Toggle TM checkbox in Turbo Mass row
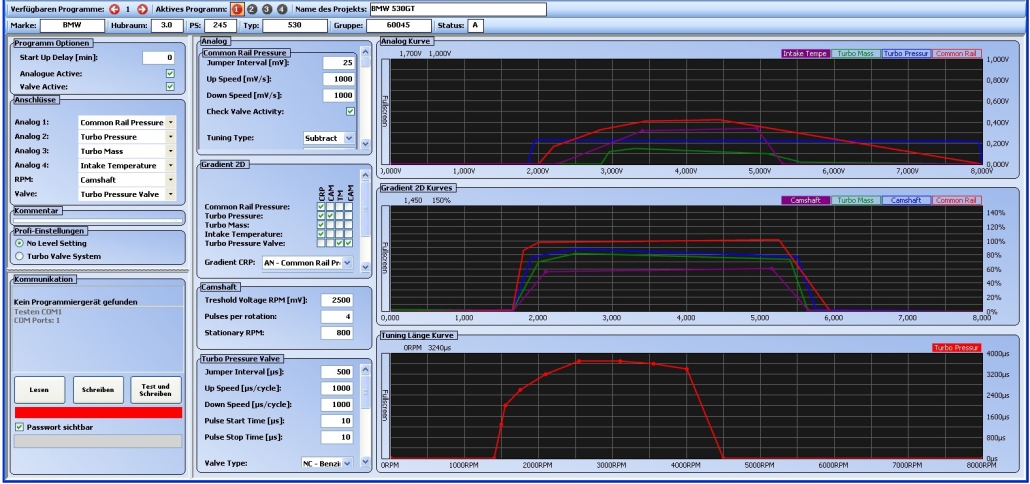Screen dimensions: 1030x484 coord(340,225)
